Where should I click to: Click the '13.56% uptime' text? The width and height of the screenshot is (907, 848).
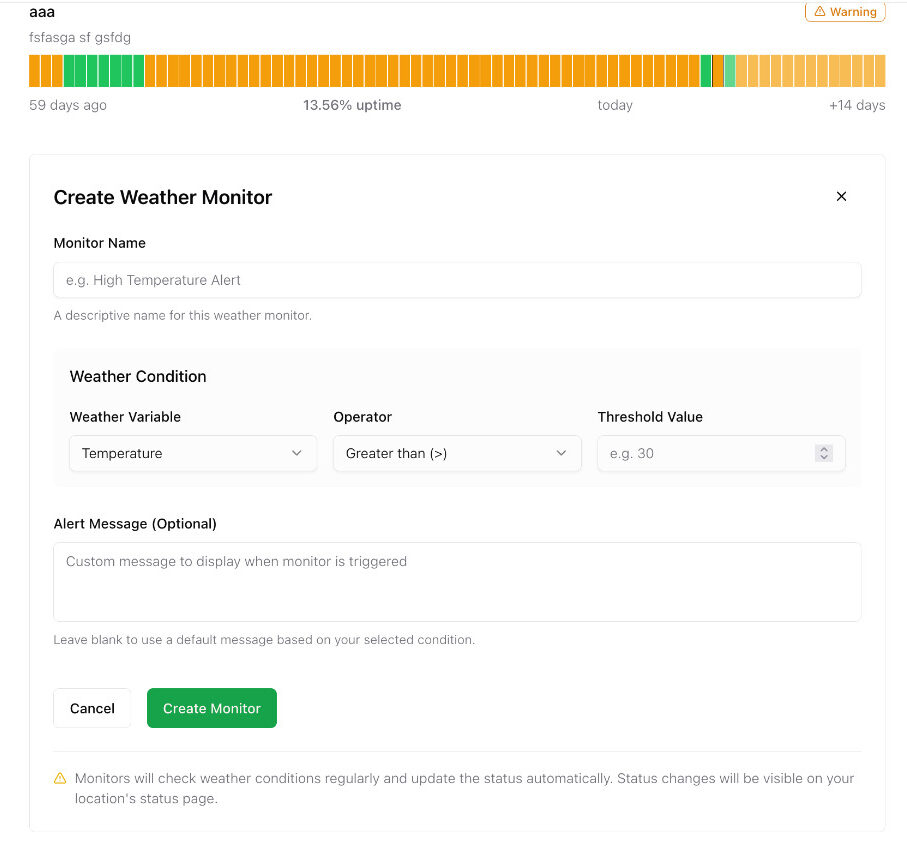coord(352,105)
